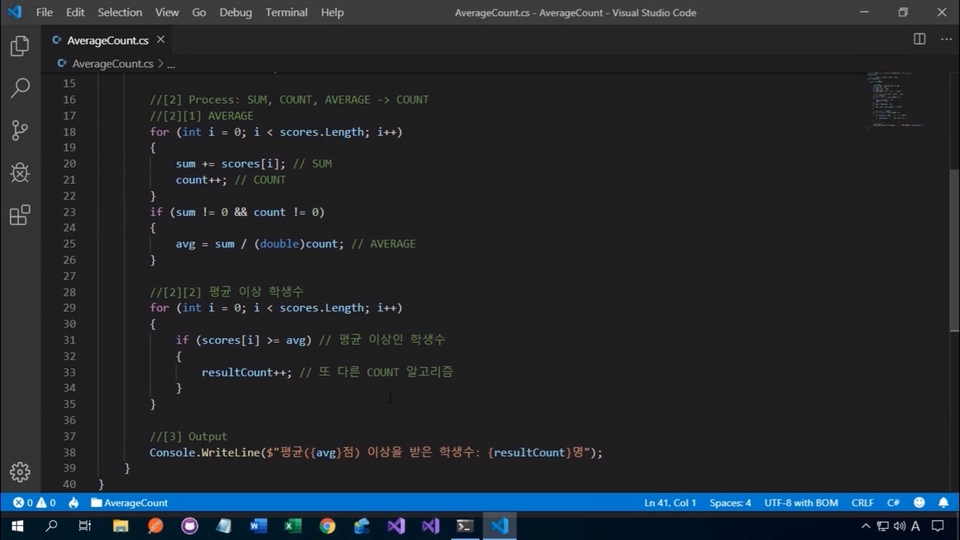
Task: Open the Terminal menu
Action: [x=286, y=12]
